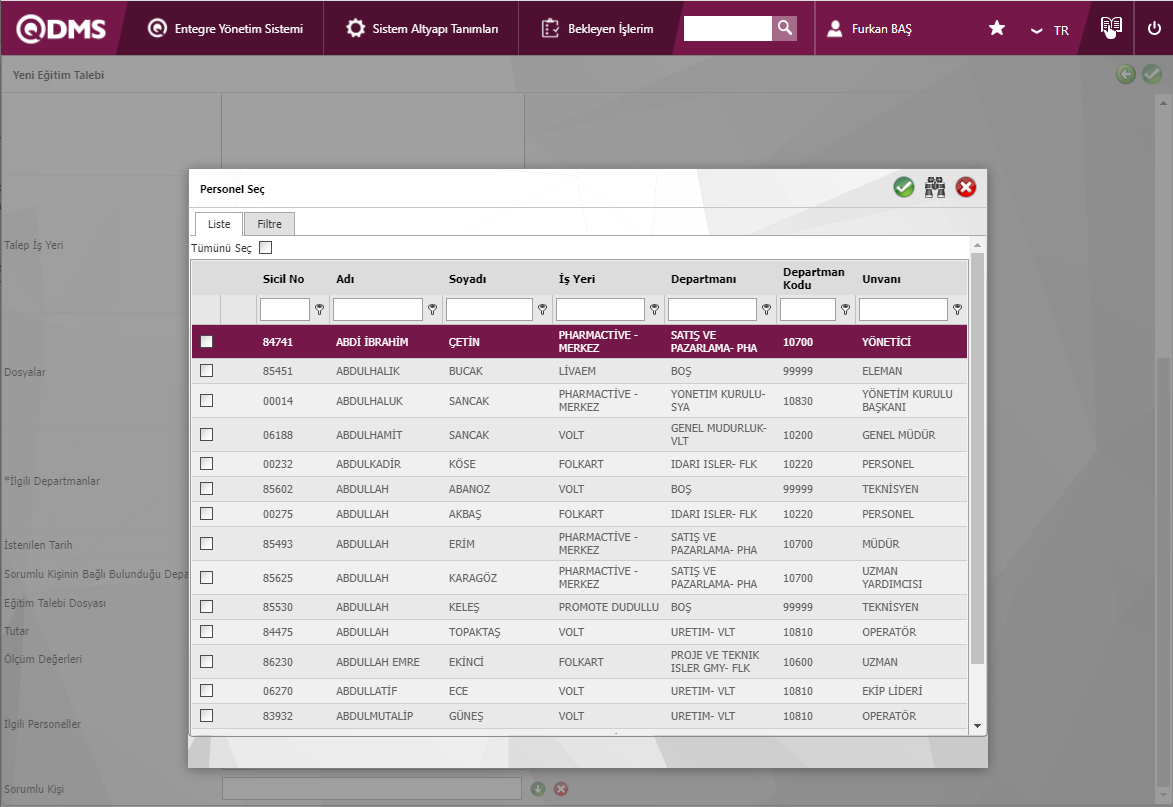This screenshot has height=807, width=1173.
Task: Switch to the Filtre tab
Action: point(269,224)
